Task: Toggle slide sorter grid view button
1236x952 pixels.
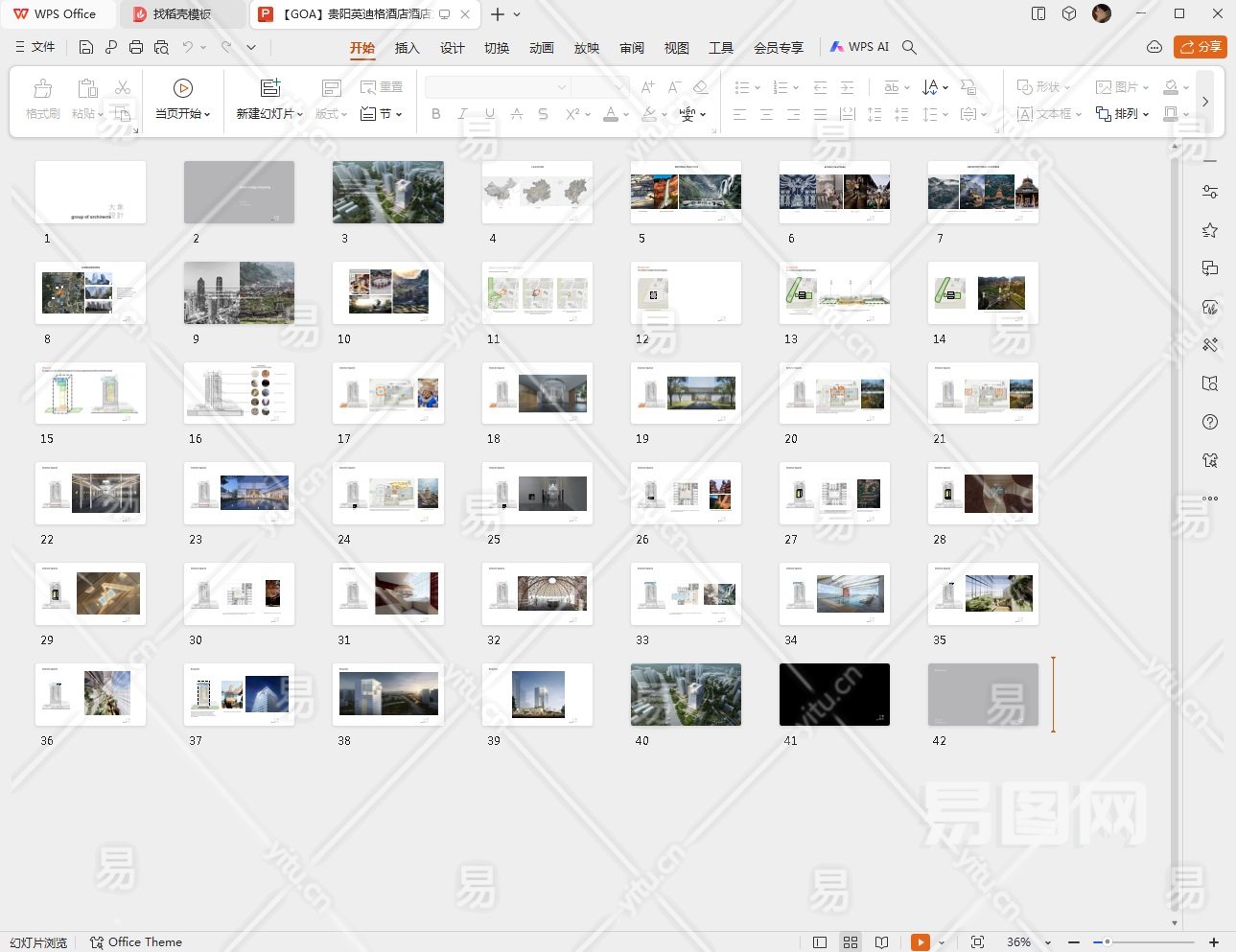Action: click(851, 942)
